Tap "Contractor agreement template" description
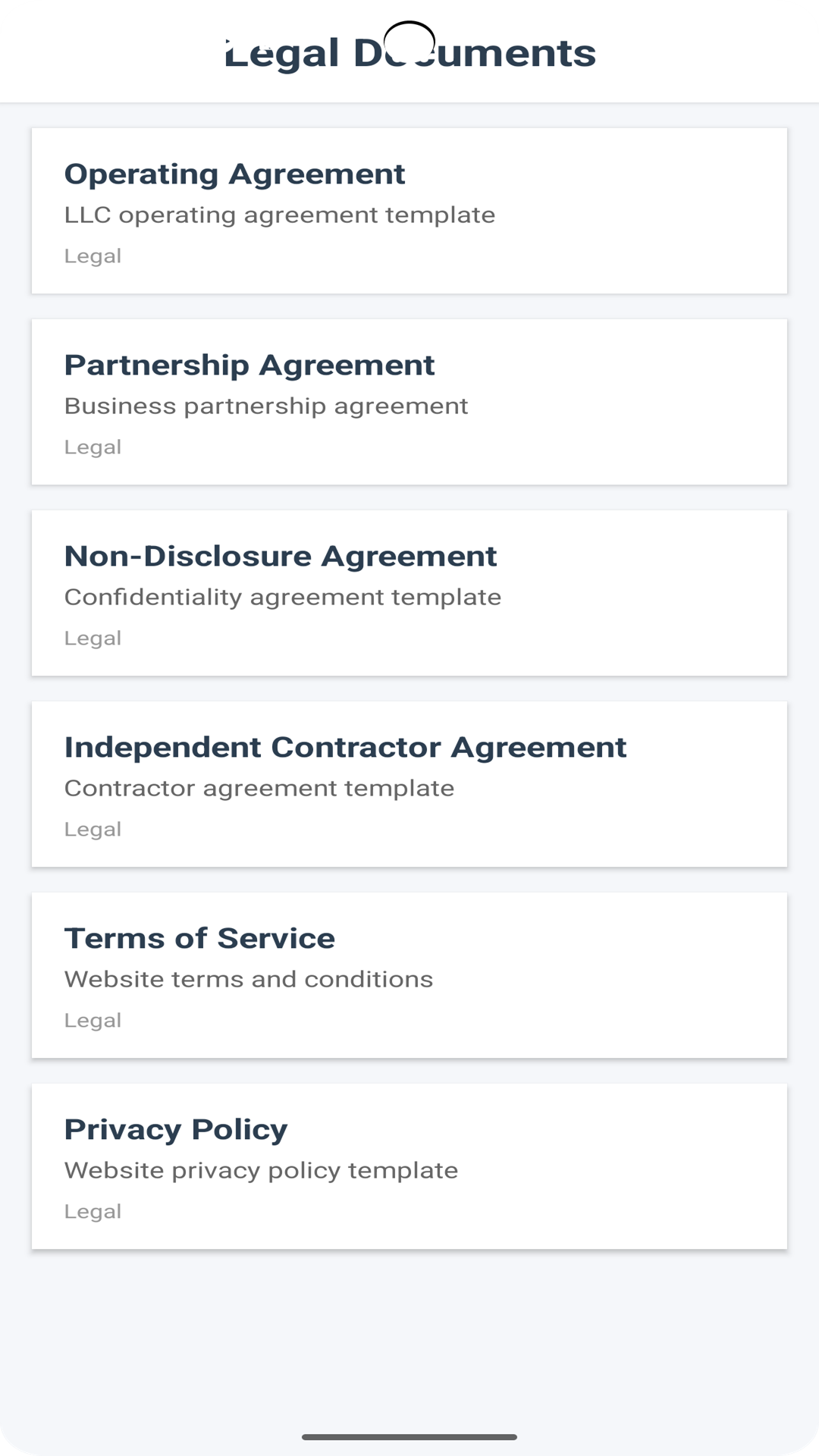 click(259, 789)
